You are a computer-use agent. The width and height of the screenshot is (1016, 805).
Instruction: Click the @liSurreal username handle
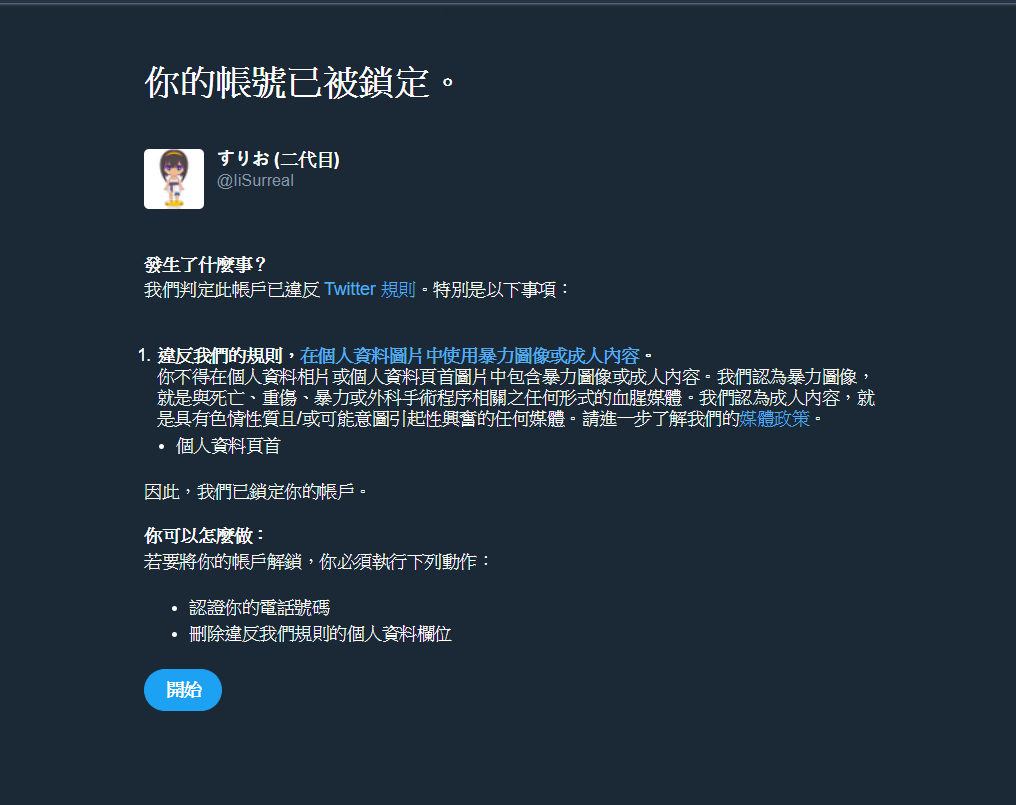click(x=255, y=181)
